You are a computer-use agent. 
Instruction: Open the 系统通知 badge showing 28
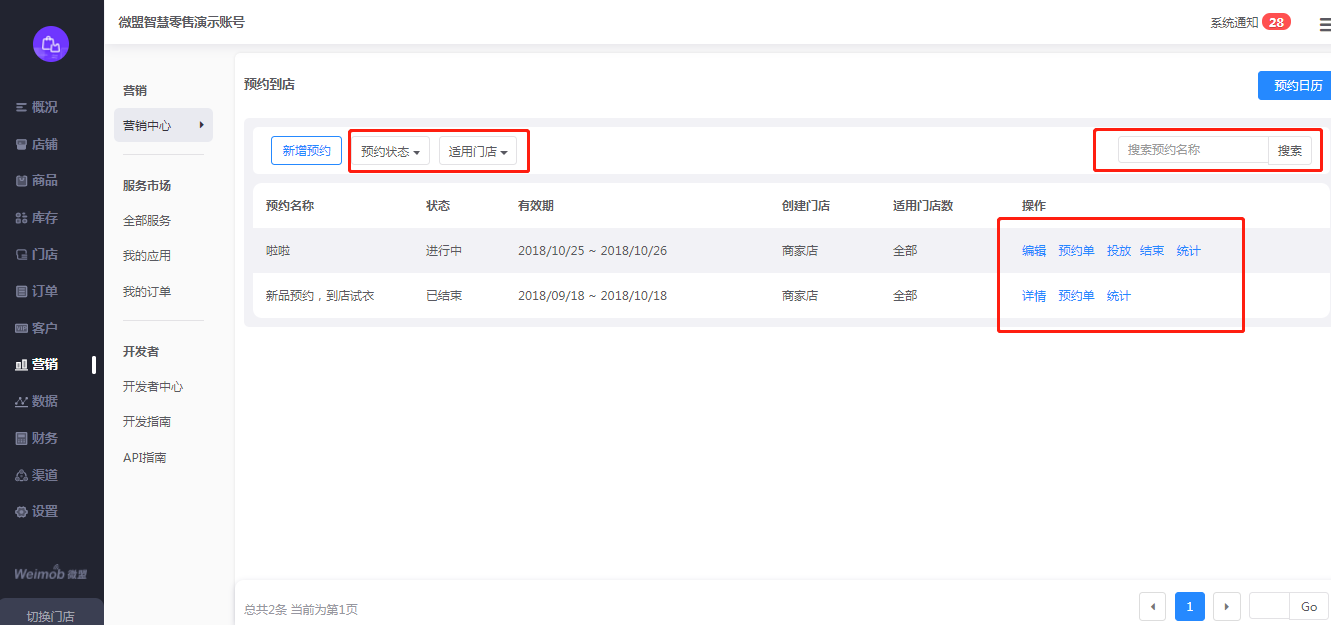1275,22
